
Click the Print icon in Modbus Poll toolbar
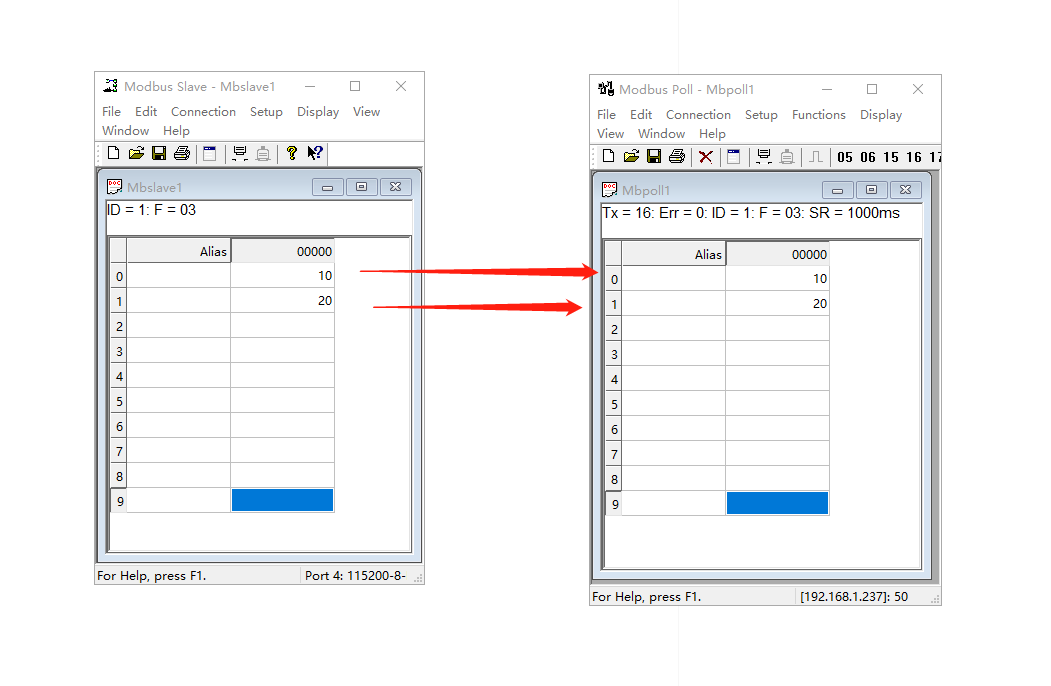[x=677, y=156]
